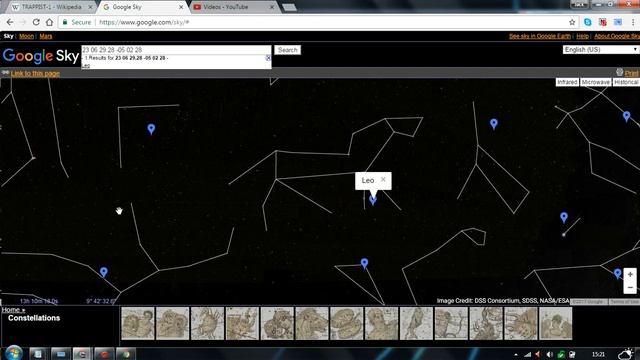640x360 pixels.
Task: Open Chrome's three-dot menu
Action: (634, 22)
